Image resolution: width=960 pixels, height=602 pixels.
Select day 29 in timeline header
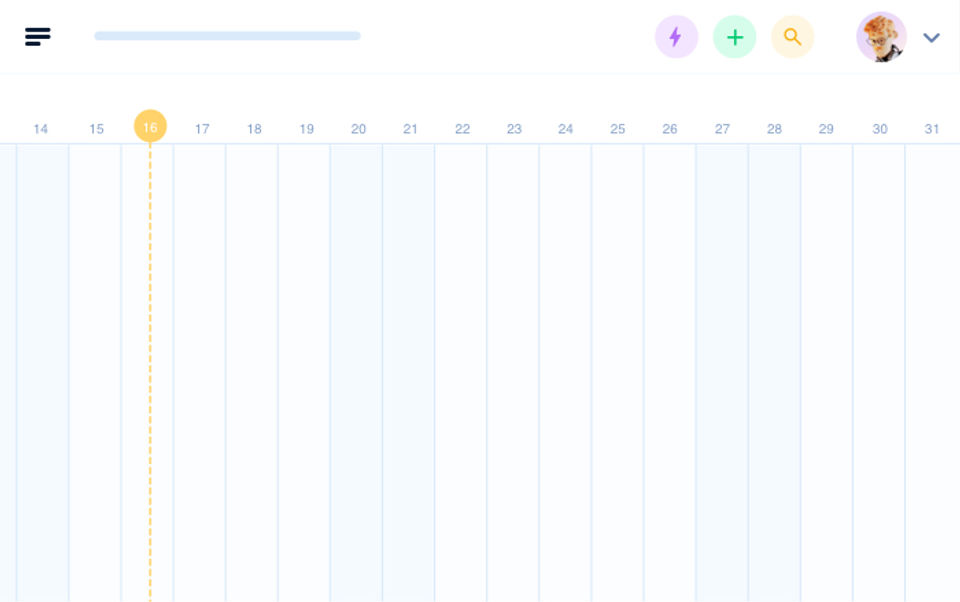pos(826,129)
